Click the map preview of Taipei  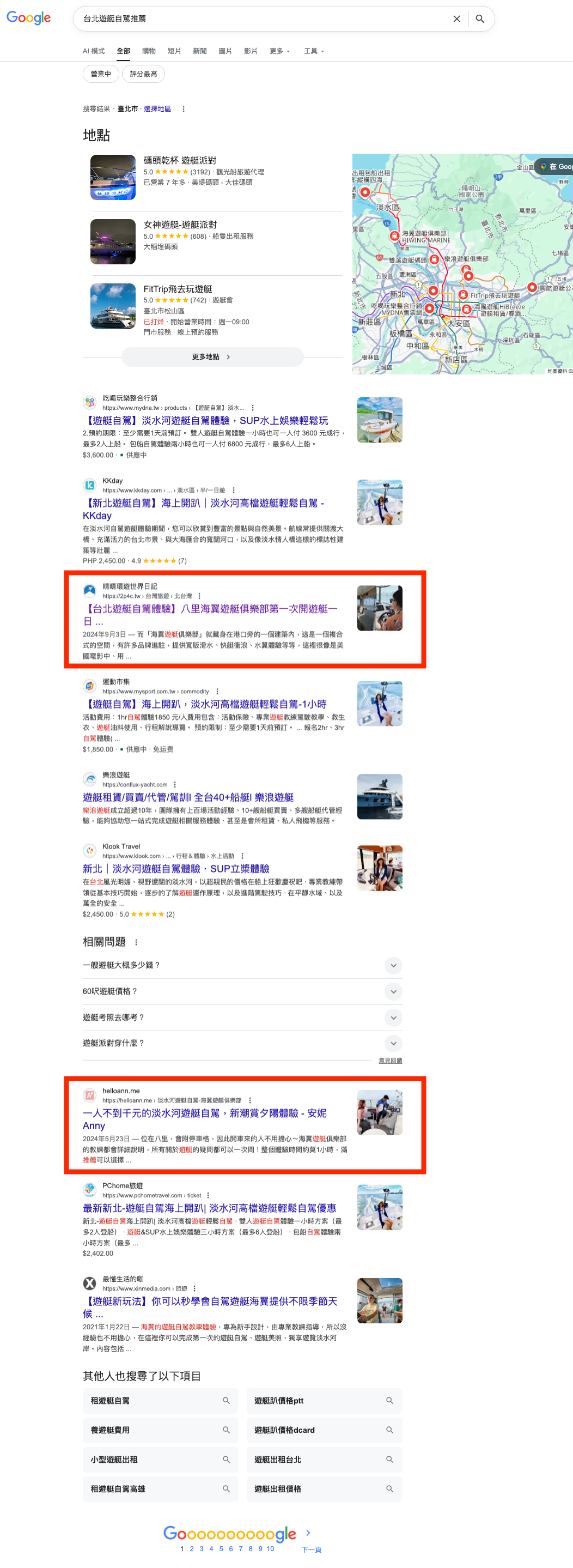coord(462,264)
